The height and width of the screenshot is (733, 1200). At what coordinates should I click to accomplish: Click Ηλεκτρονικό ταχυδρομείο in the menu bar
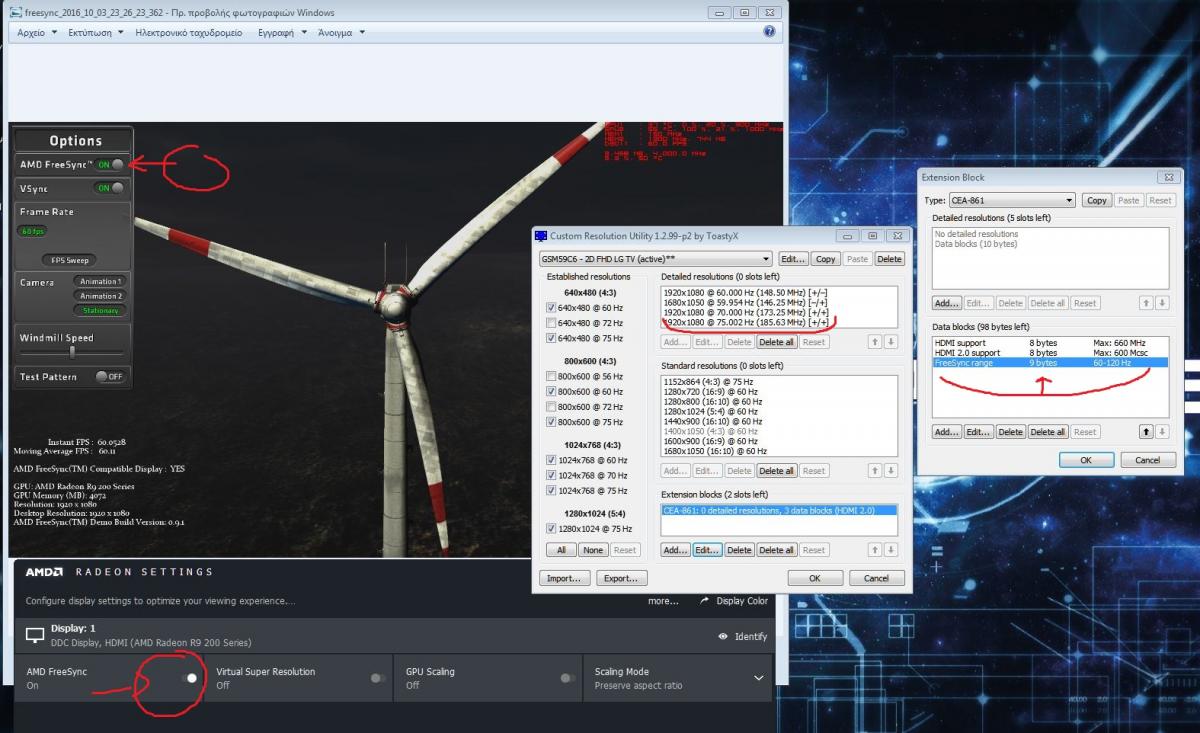[189, 32]
